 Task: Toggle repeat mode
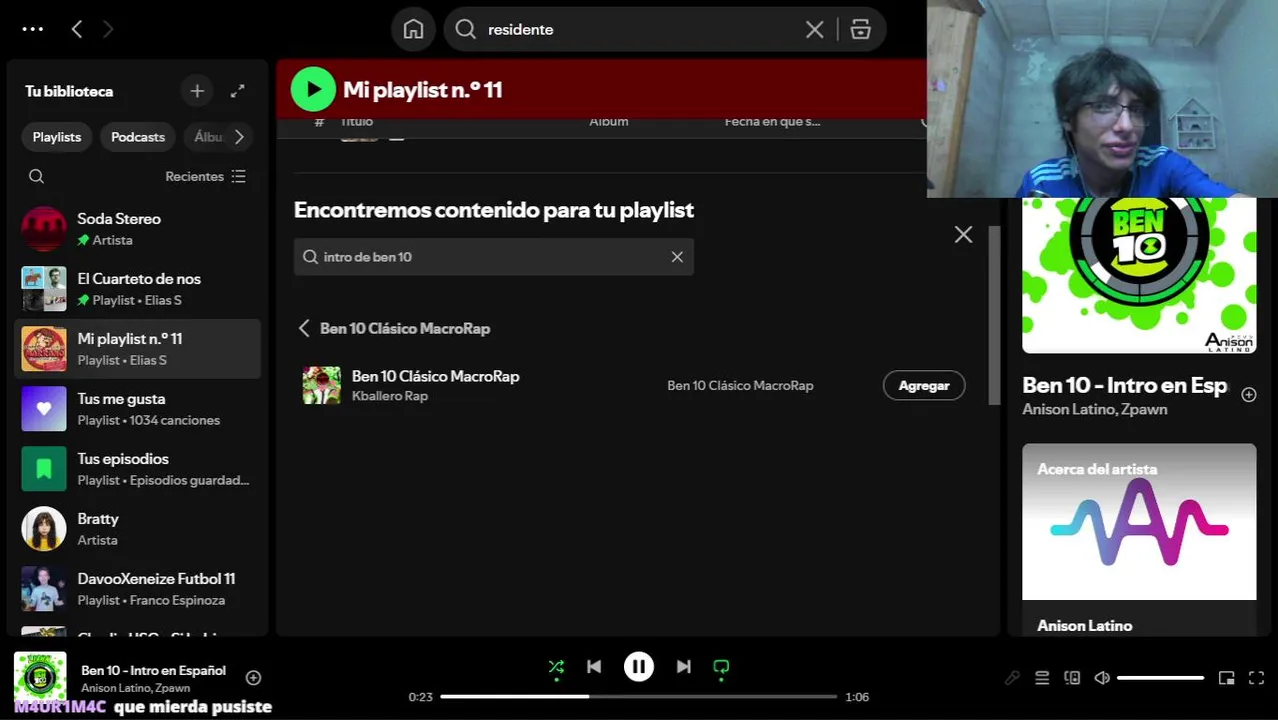tap(721, 667)
